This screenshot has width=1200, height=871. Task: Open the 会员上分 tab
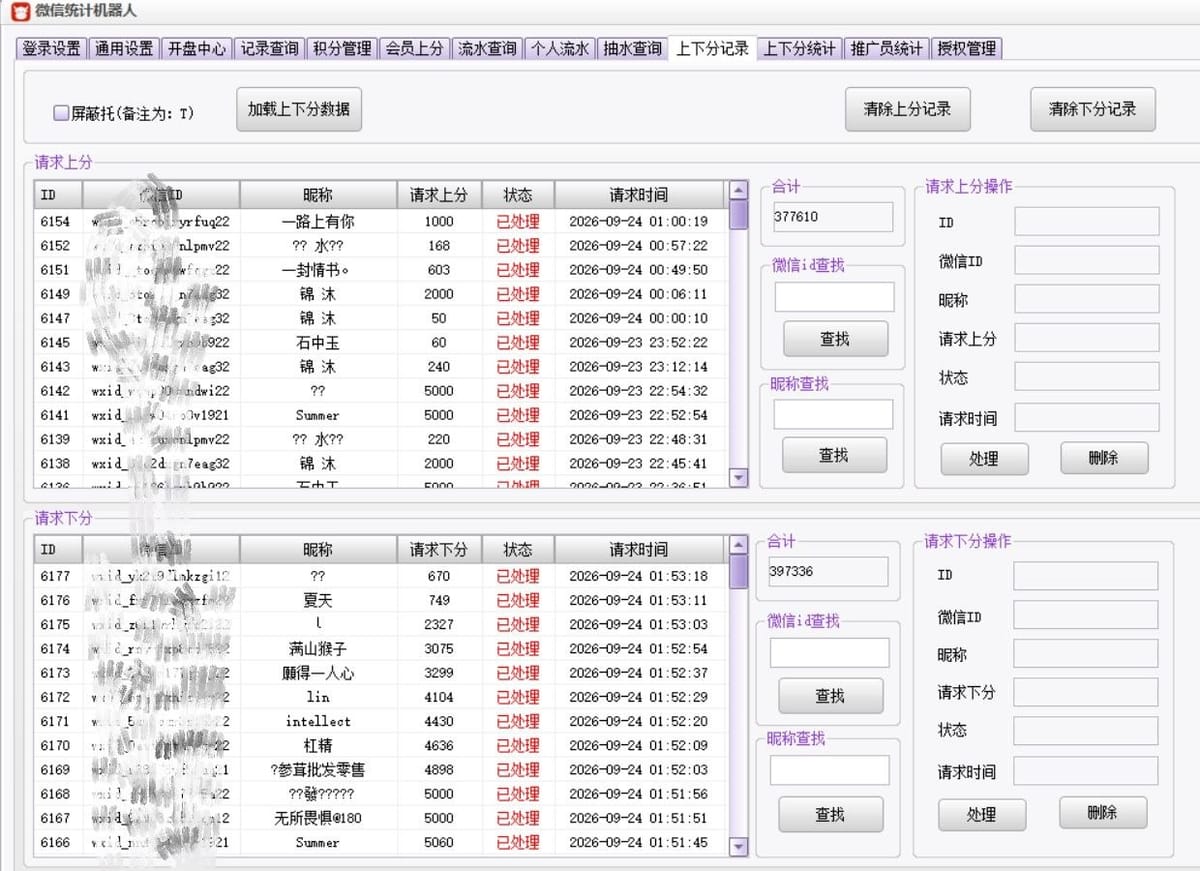click(414, 48)
